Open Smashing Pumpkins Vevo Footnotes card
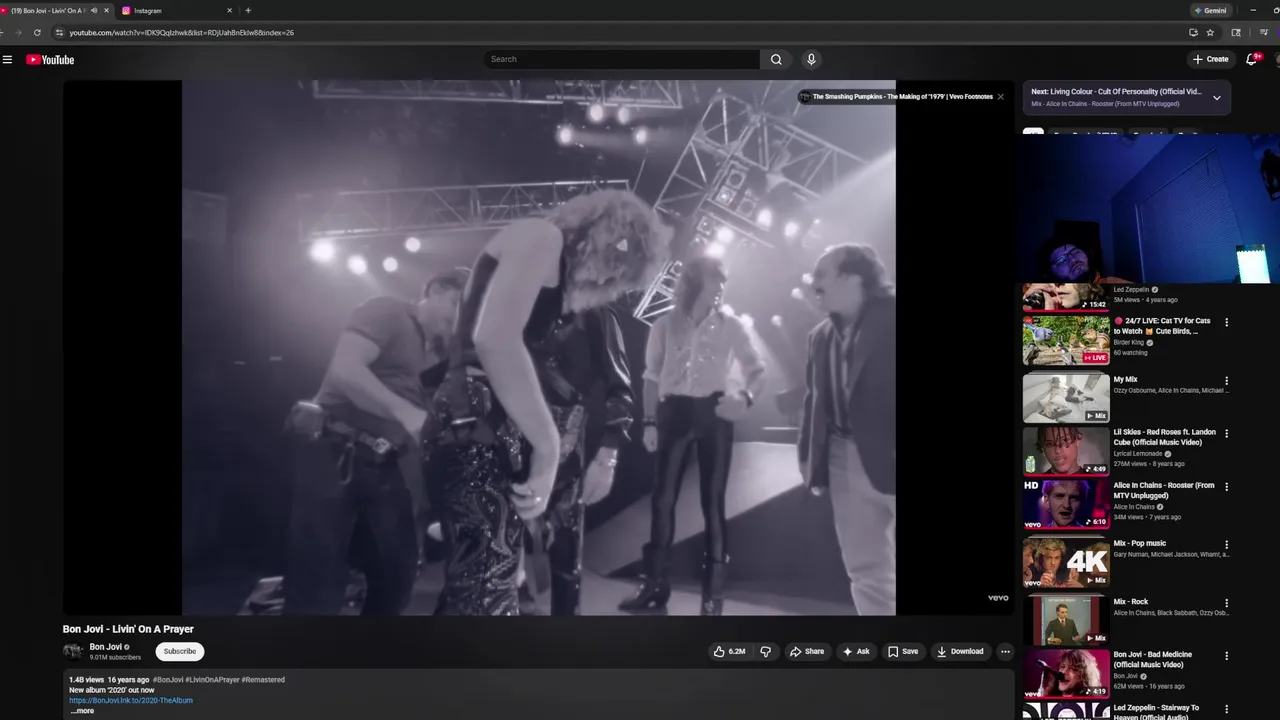Viewport: 1280px width, 720px height. (896, 97)
